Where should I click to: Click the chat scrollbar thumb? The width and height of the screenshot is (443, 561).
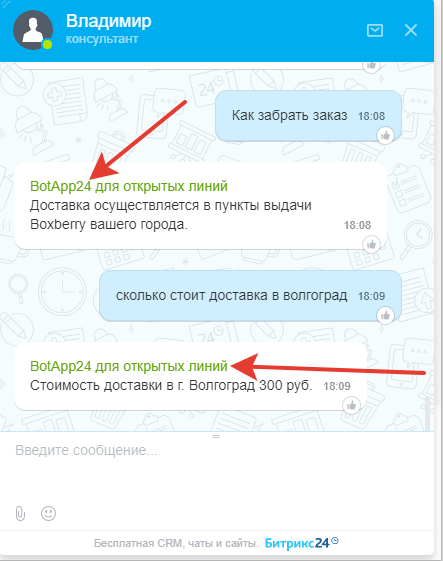click(x=427, y=413)
